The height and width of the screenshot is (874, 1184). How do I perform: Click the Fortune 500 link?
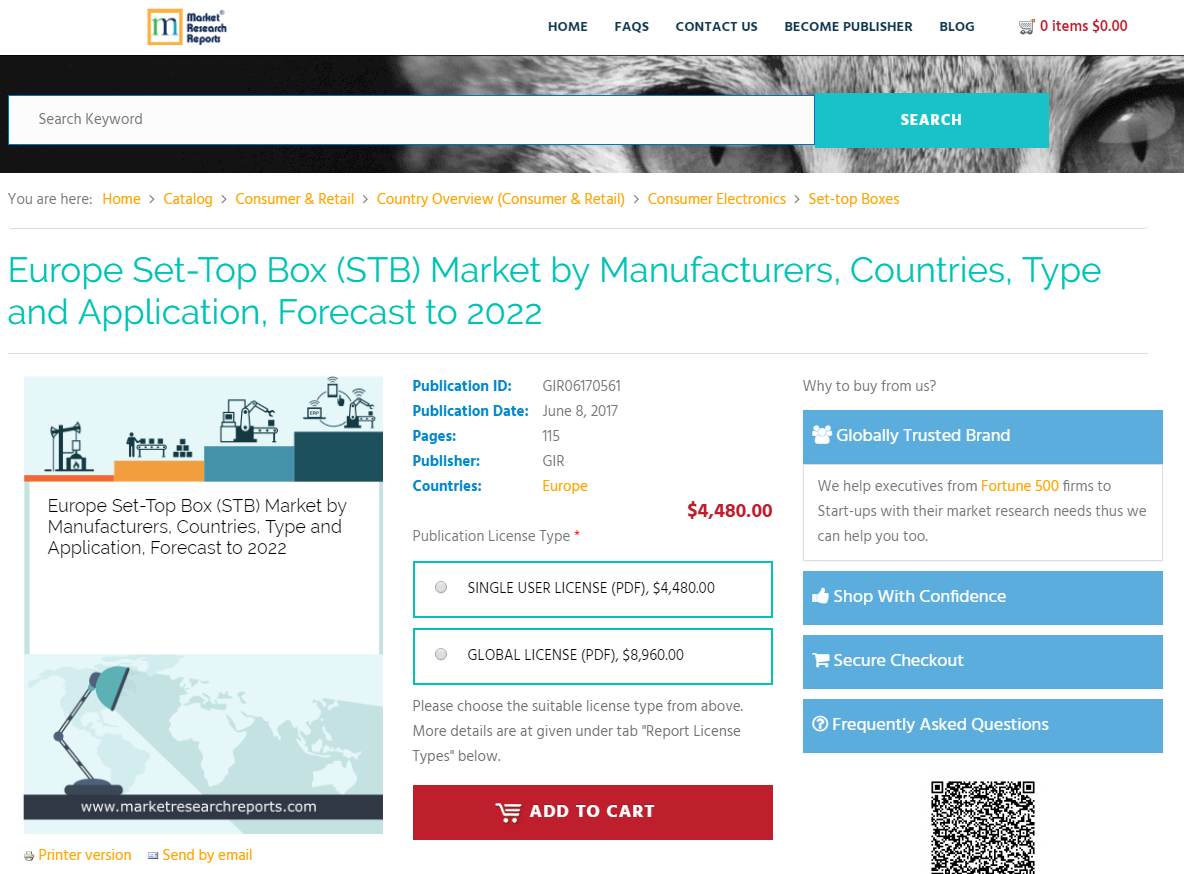(x=1019, y=486)
